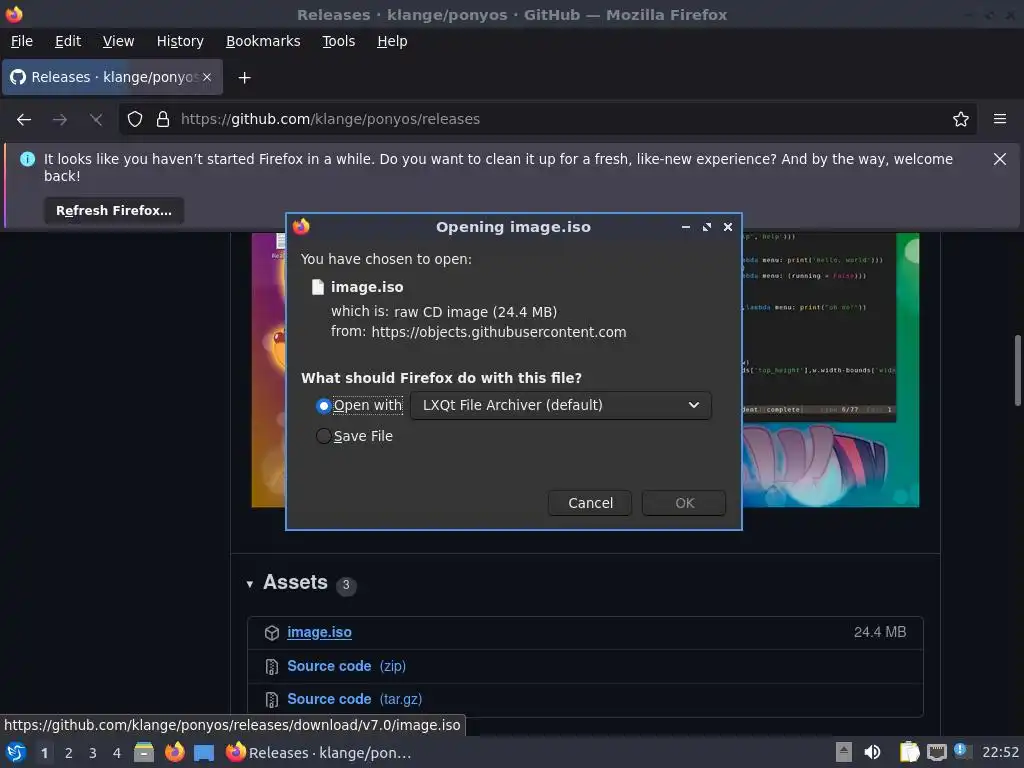
Task: Click the image.iso download link
Action: click(319, 632)
